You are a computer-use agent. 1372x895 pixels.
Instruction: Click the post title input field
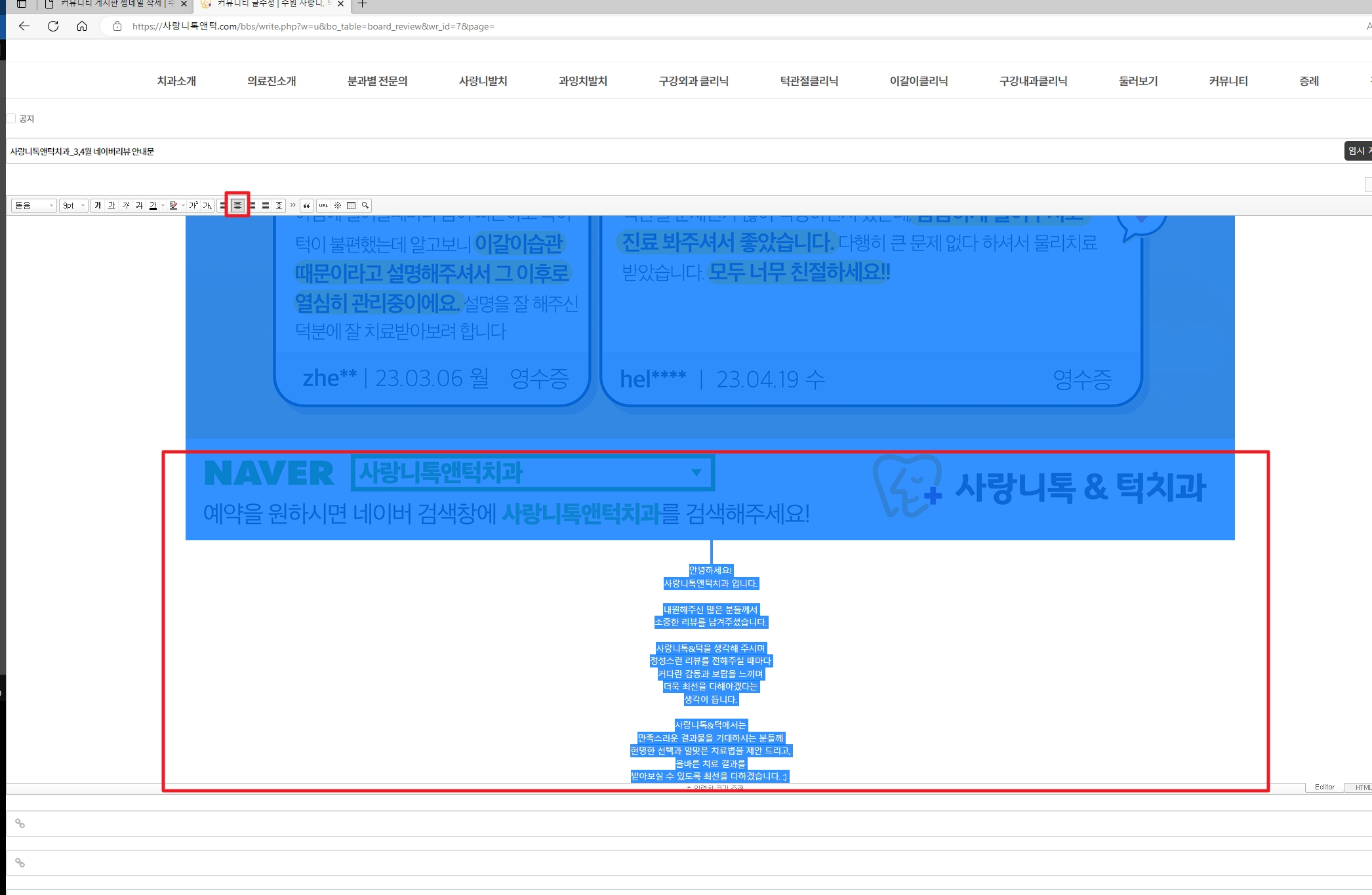pos(656,151)
